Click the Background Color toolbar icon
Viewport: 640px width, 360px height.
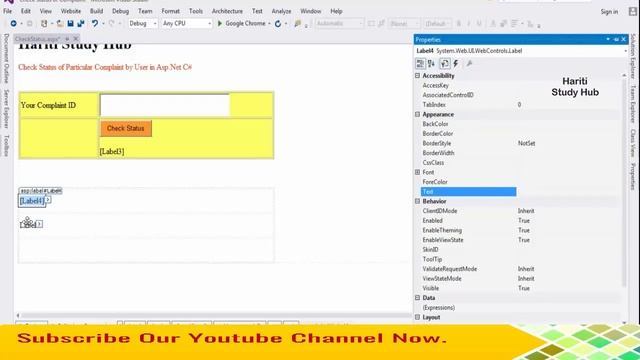pyautogui.click(x=504, y=24)
